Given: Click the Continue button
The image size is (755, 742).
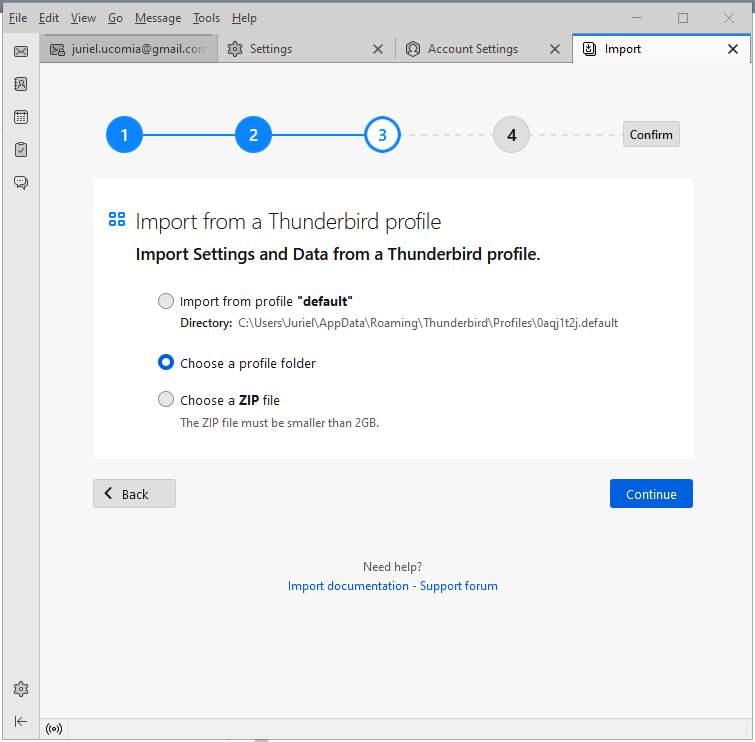Looking at the screenshot, I should [x=651, y=494].
